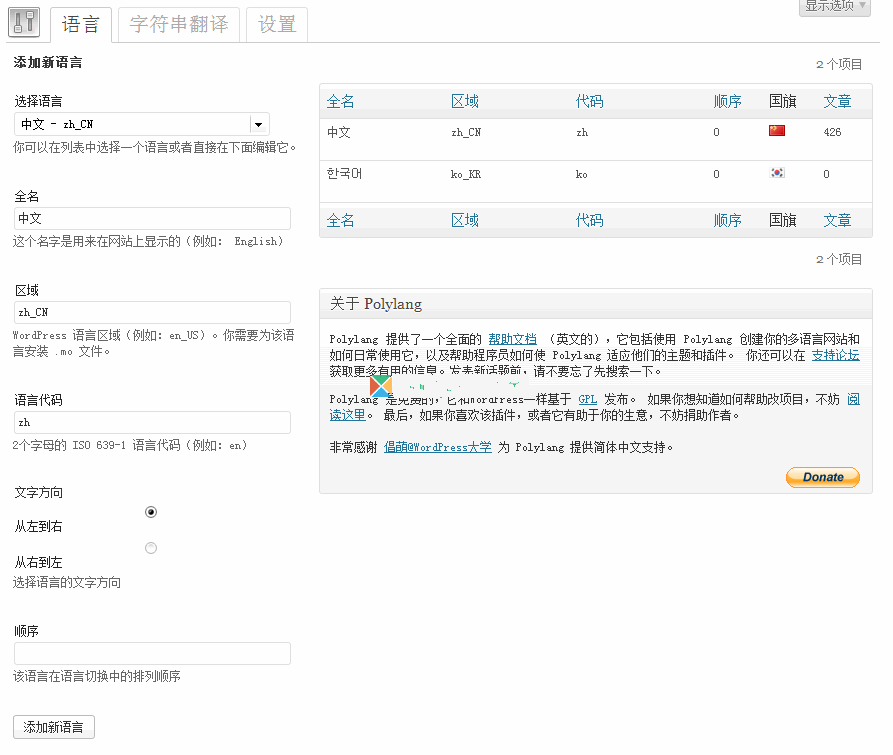
Task: Open the GPL link
Action: [x=588, y=399]
